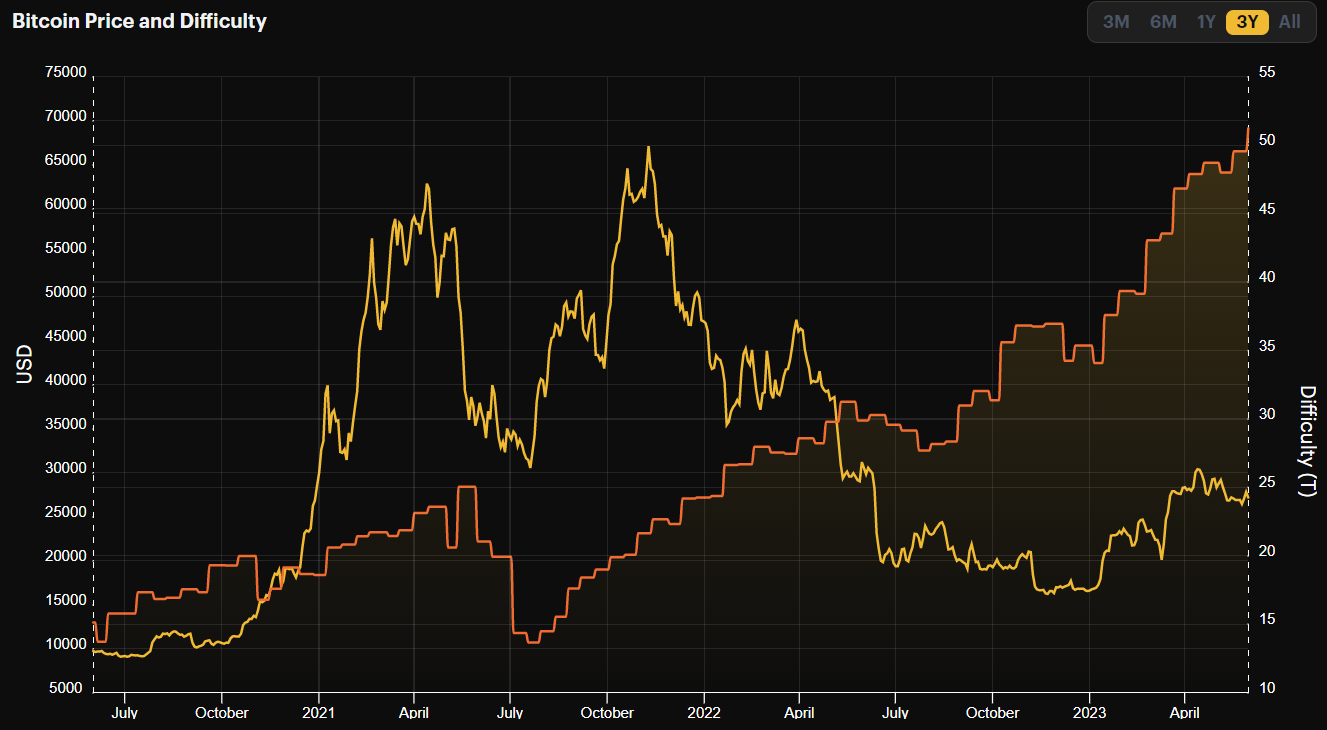Click the 50 difficulty axis label
The width and height of the screenshot is (1327, 730).
coord(1266,141)
